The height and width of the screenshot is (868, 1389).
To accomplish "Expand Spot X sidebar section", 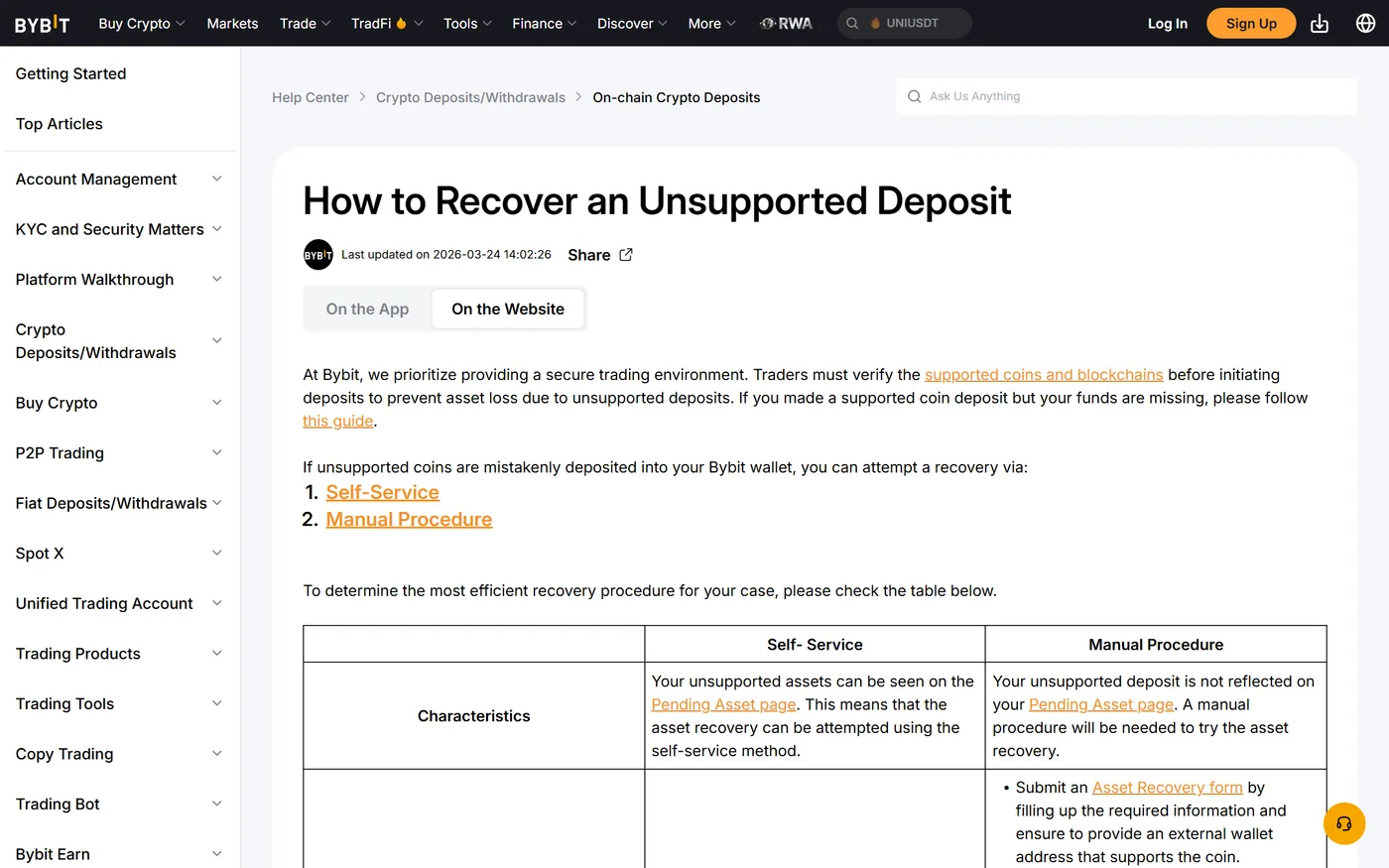I will coord(119,554).
